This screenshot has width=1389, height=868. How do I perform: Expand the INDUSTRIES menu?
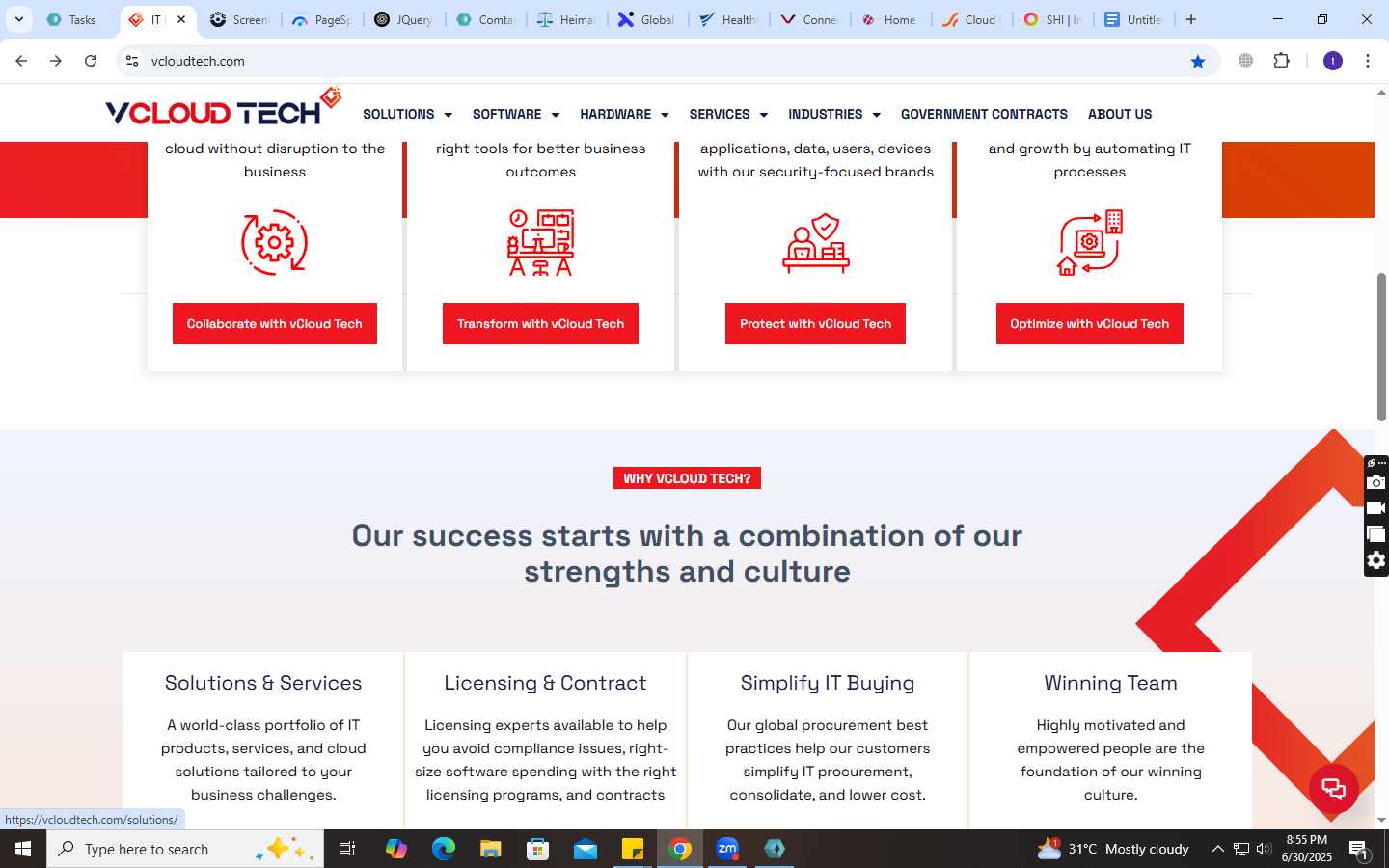[834, 114]
